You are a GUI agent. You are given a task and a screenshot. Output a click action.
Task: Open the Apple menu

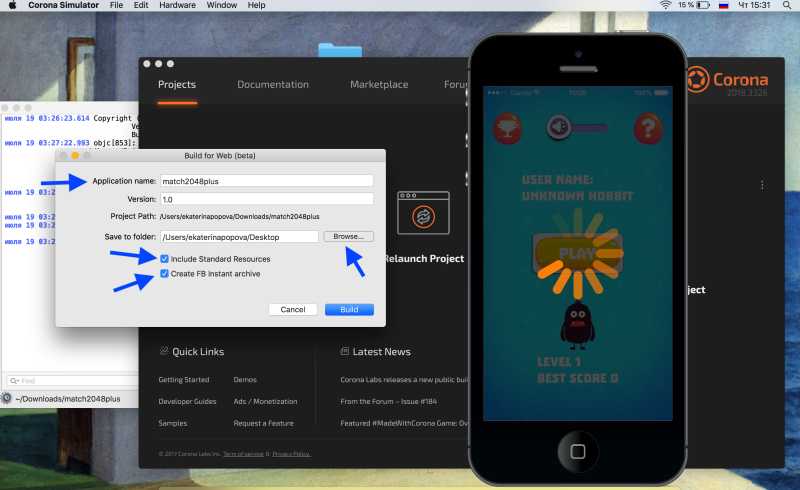[x=12, y=5]
